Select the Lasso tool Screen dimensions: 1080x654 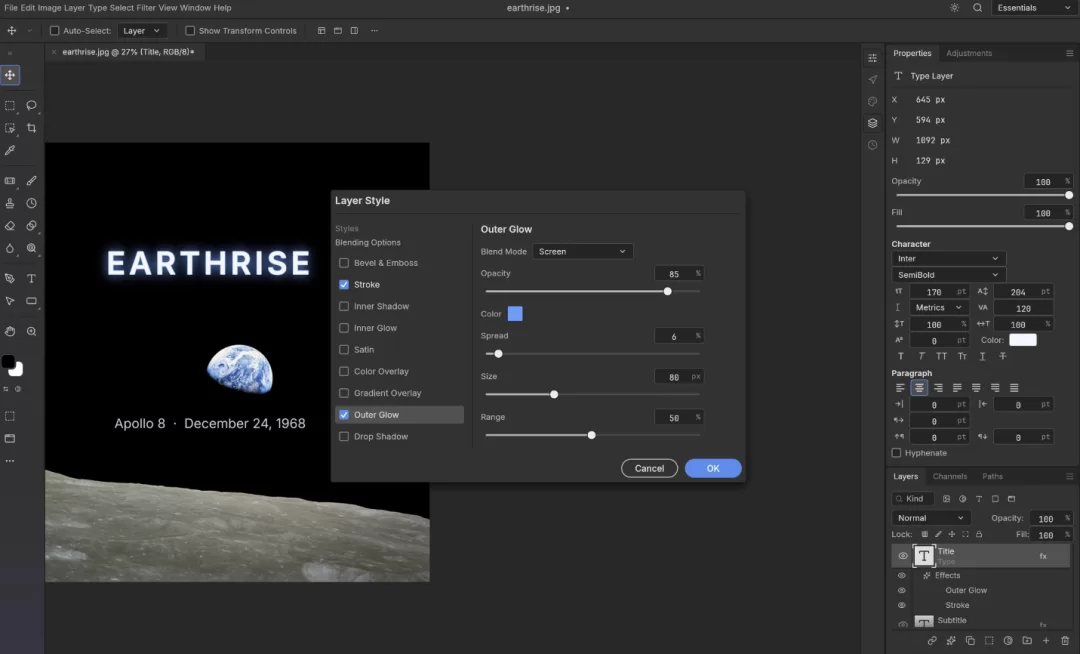click(x=32, y=105)
